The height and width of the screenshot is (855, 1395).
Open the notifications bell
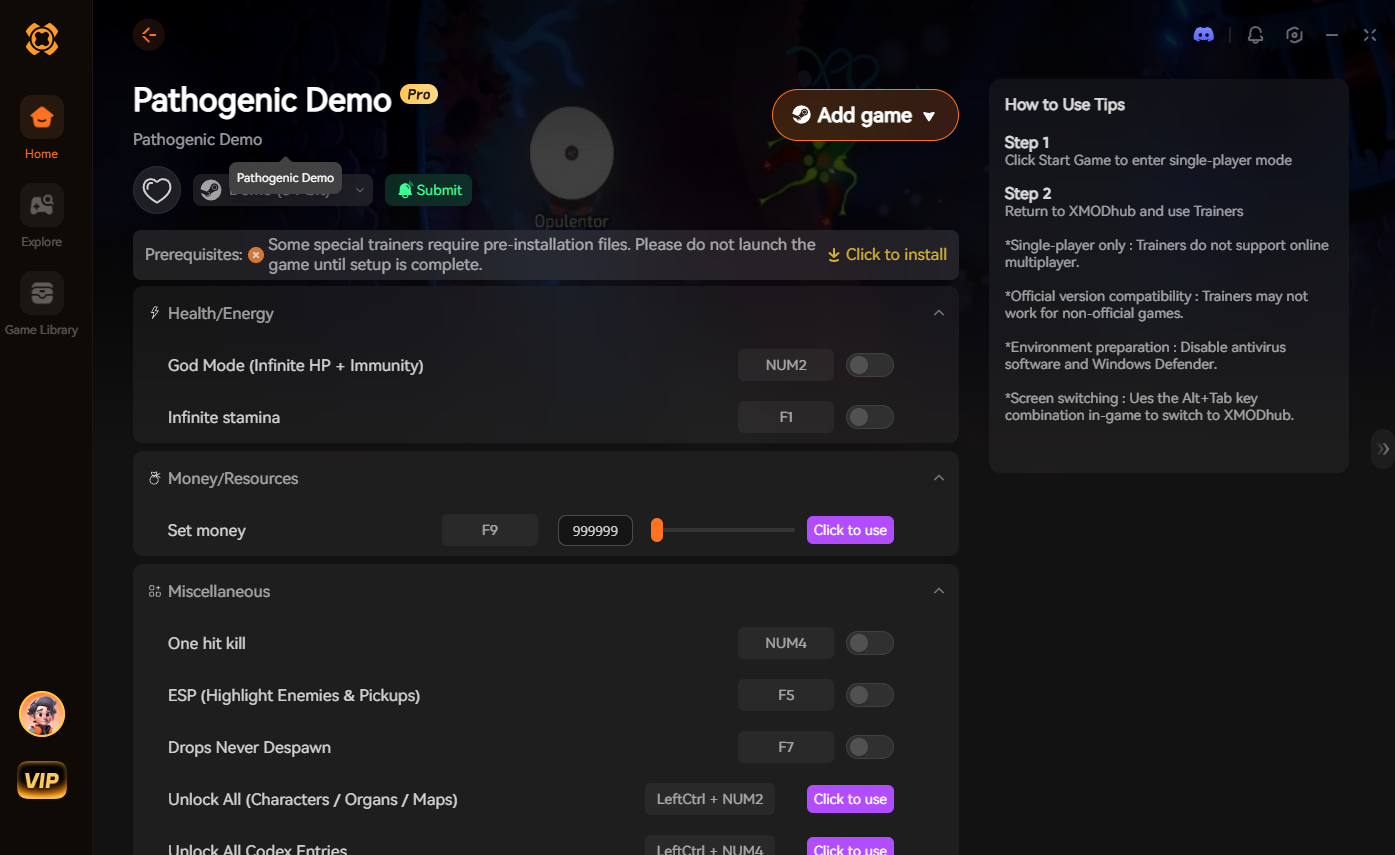point(1256,35)
